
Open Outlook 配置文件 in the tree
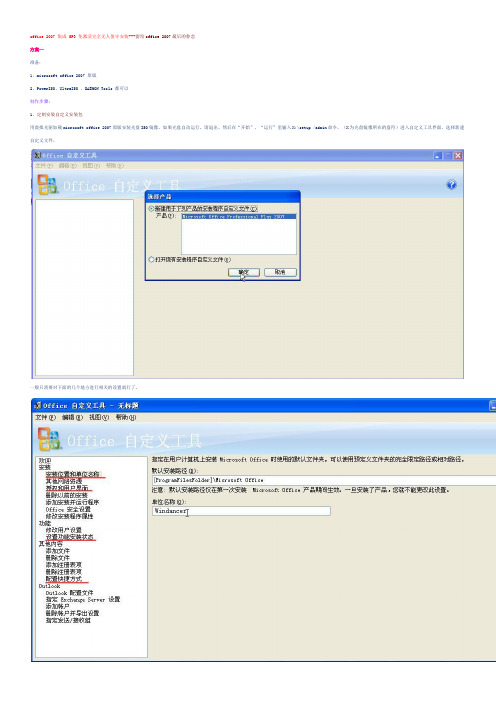(x=69, y=593)
